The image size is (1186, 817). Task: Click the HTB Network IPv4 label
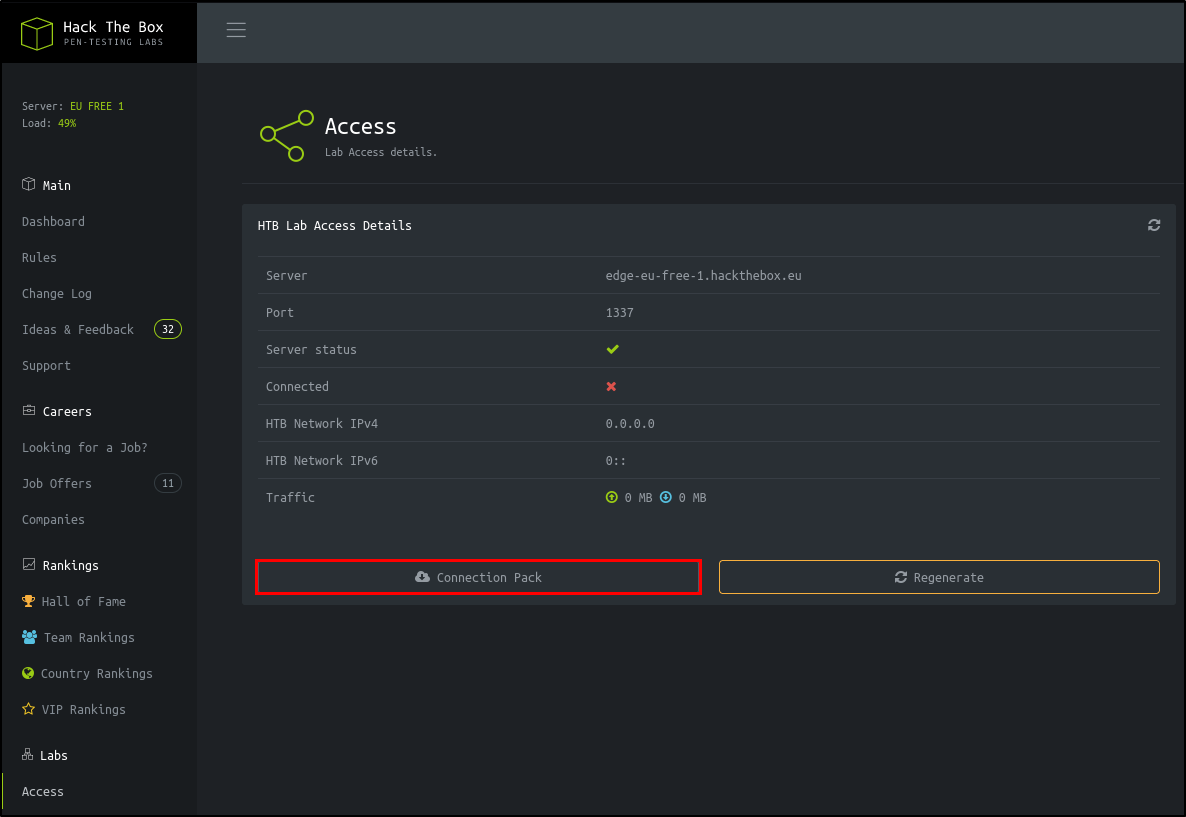tap(321, 424)
